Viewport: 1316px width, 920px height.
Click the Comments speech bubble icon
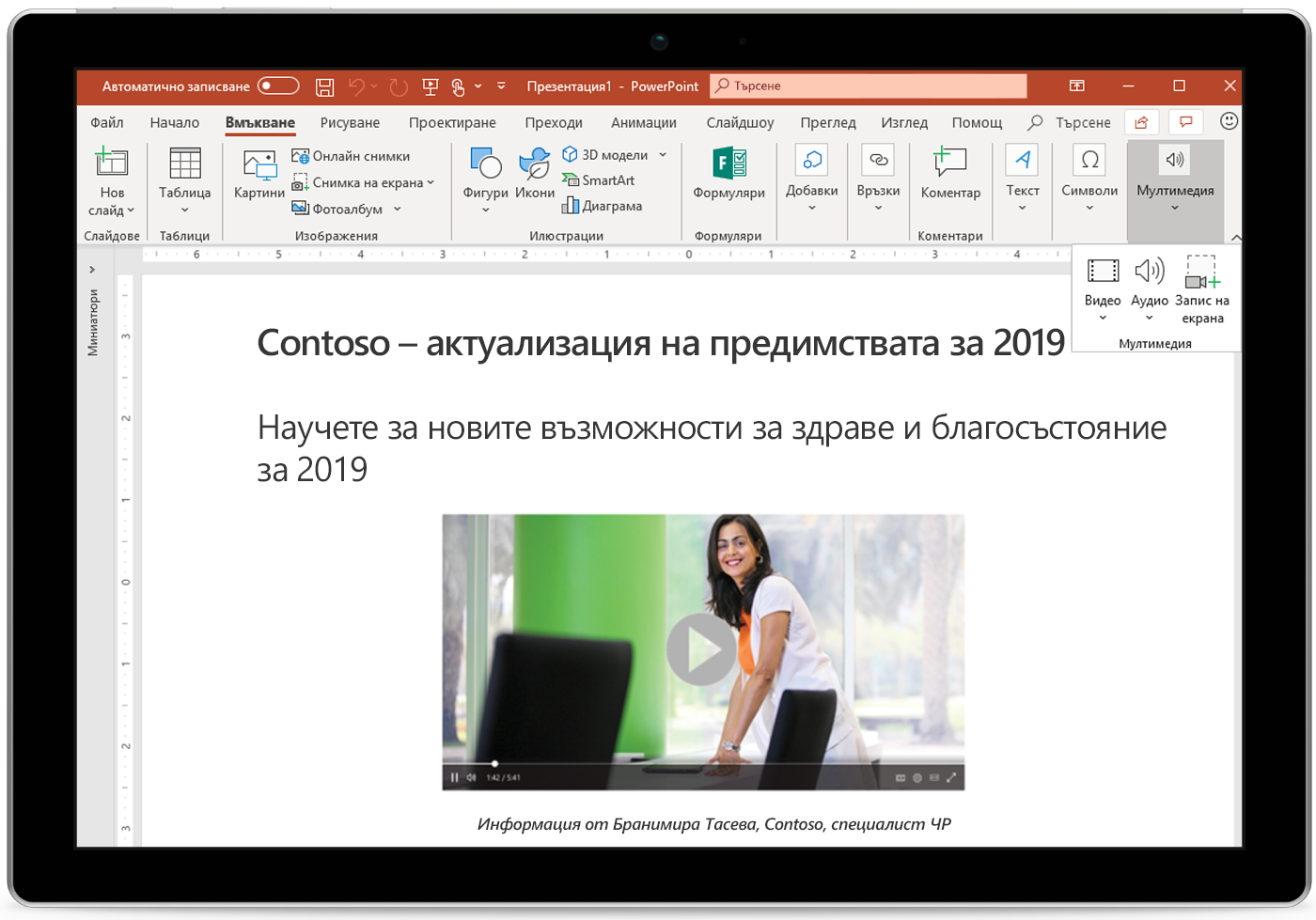pyautogui.click(x=1186, y=122)
